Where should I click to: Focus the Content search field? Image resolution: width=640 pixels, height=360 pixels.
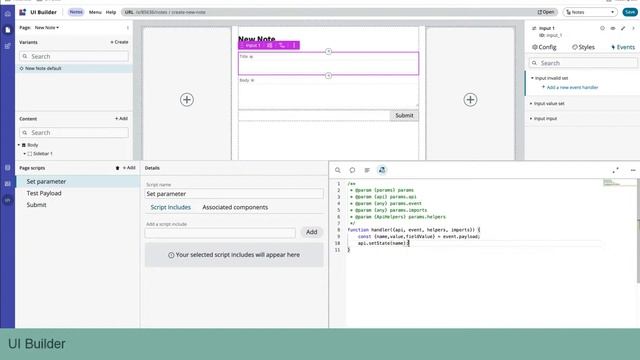point(74,133)
